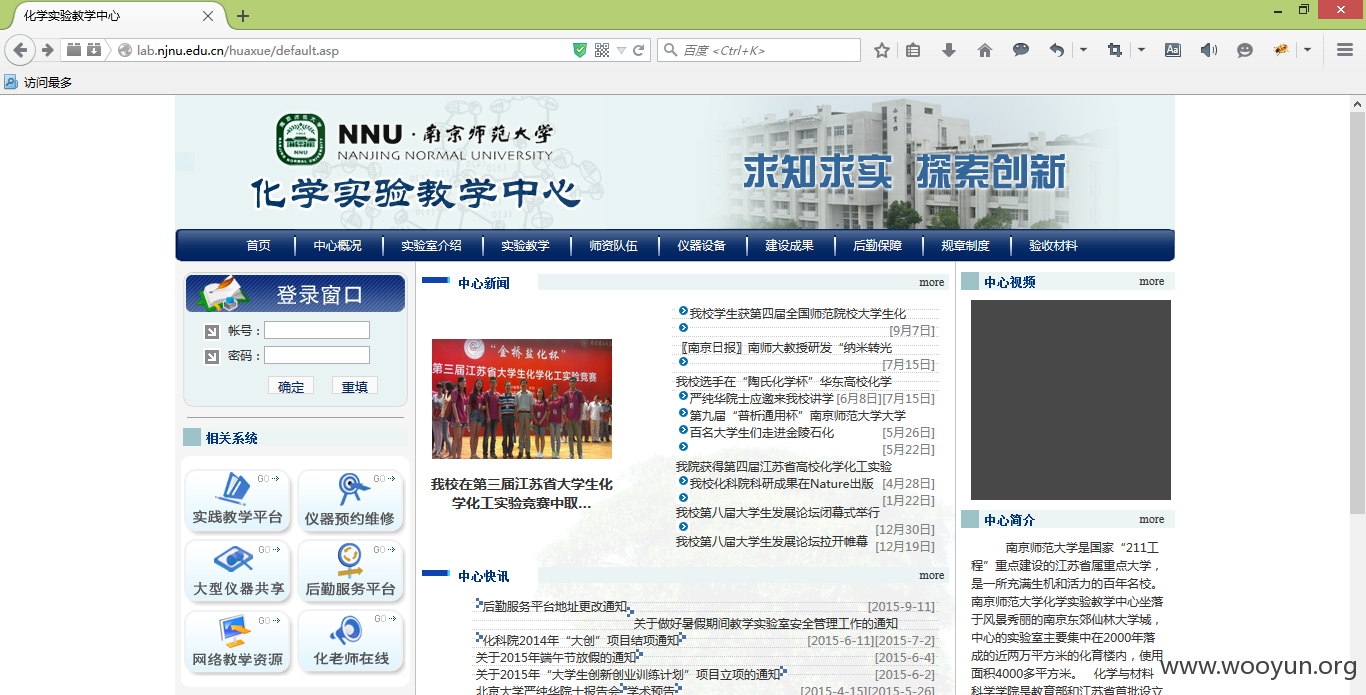This screenshot has width=1366, height=695.
Task: Click the translate toolbar icon
Action: pyautogui.click(x=1173, y=50)
